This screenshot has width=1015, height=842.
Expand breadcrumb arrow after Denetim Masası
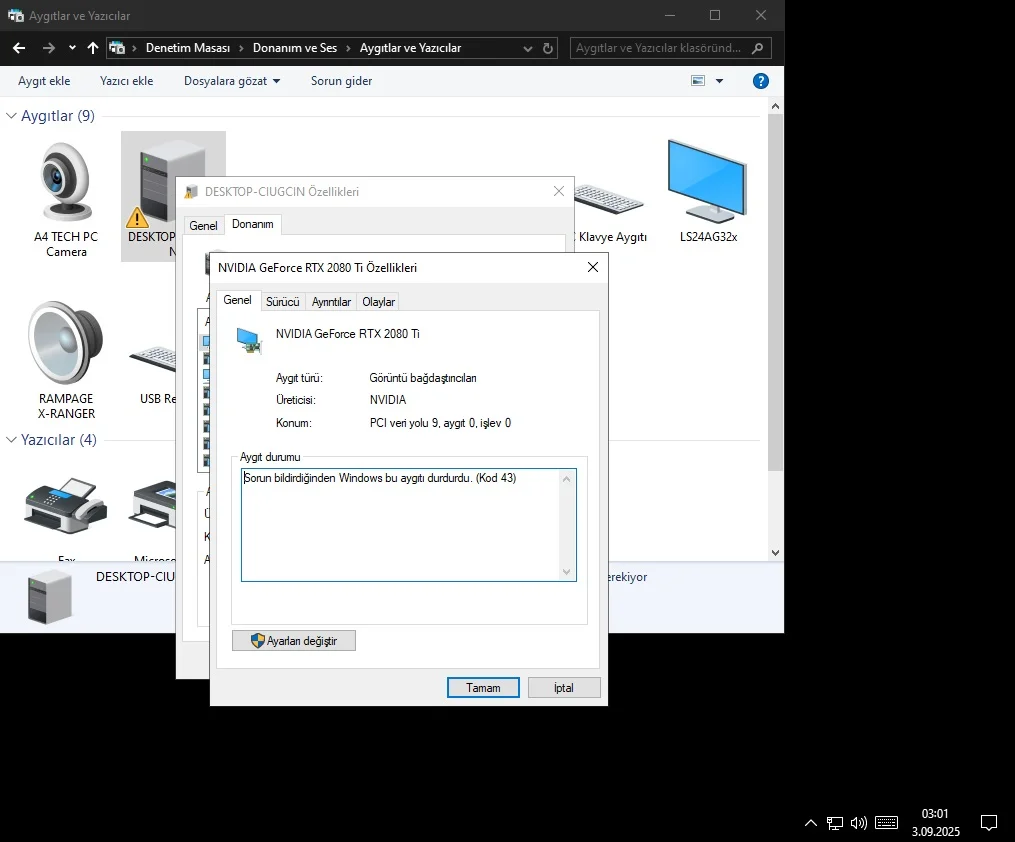click(241, 48)
